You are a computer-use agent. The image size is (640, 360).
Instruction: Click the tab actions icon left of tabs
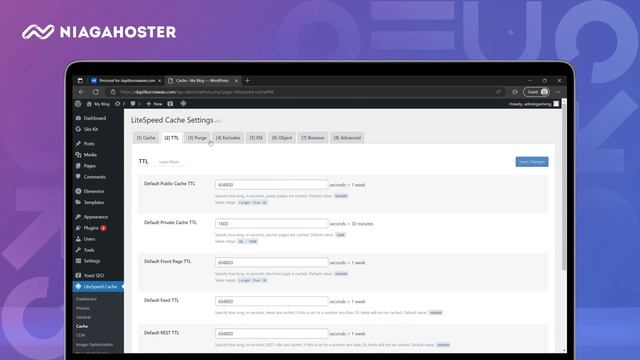click(x=80, y=80)
